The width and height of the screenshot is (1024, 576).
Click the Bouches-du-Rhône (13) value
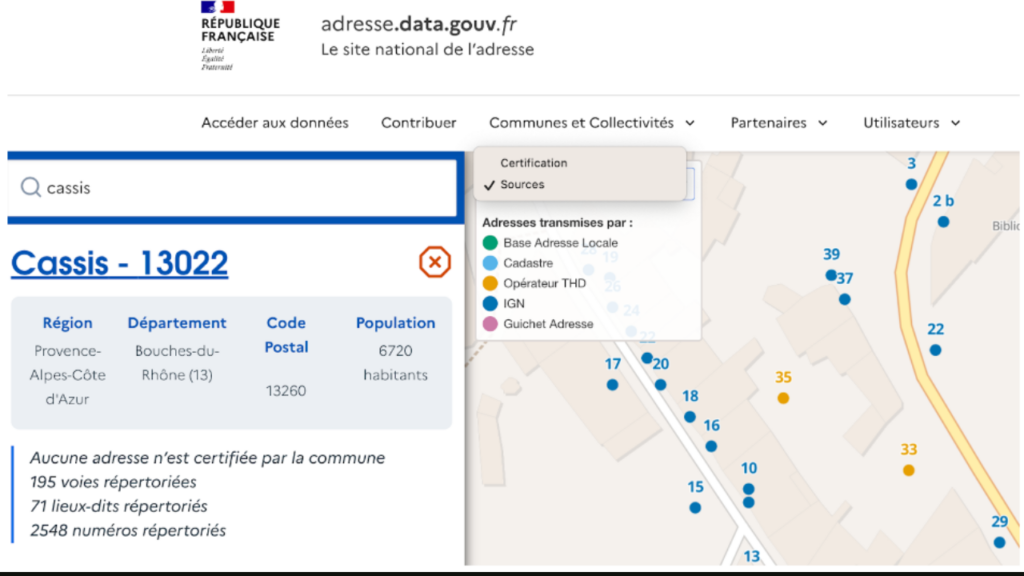(x=177, y=362)
